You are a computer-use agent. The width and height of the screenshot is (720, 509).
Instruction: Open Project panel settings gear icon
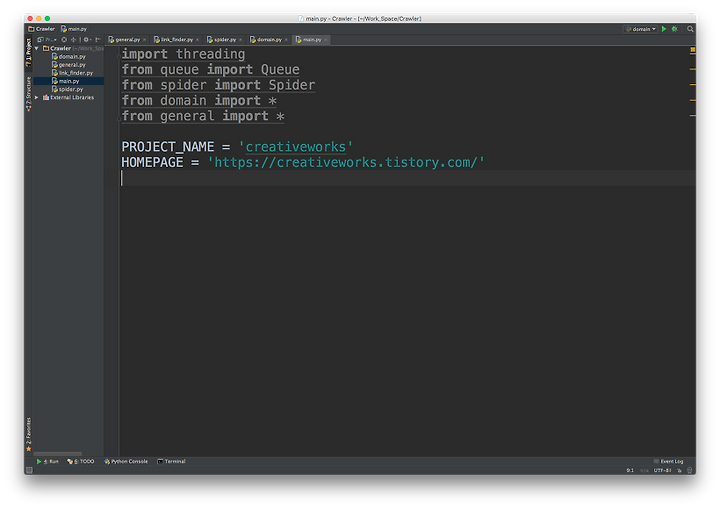point(87,40)
